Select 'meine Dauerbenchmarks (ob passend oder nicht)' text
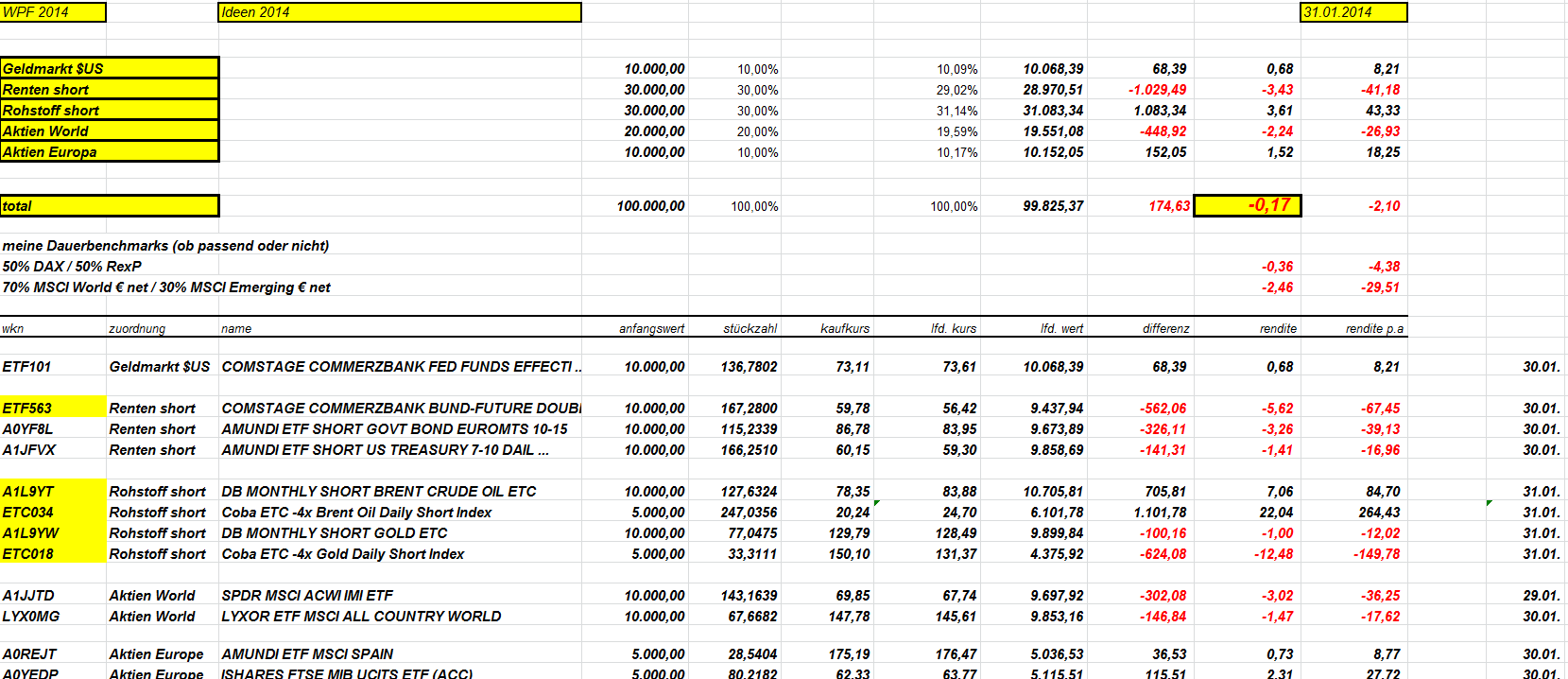This screenshot has height=679, width=1568. 165,246
